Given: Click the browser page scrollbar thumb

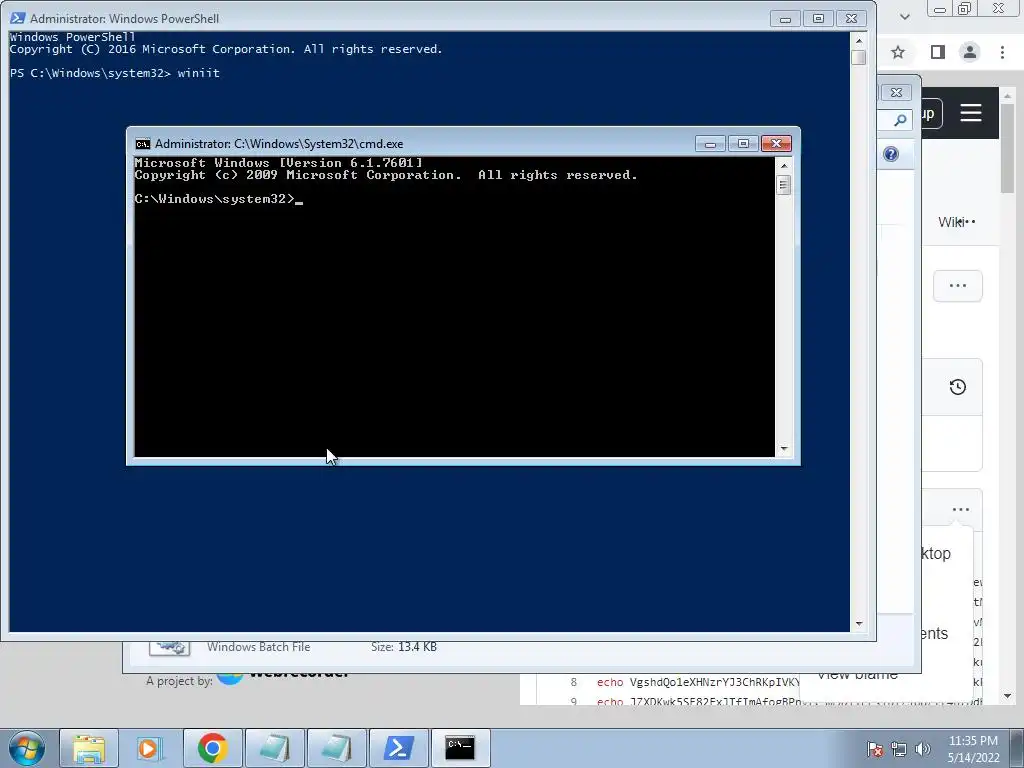Looking at the screenshot, I should (1008, 149).
